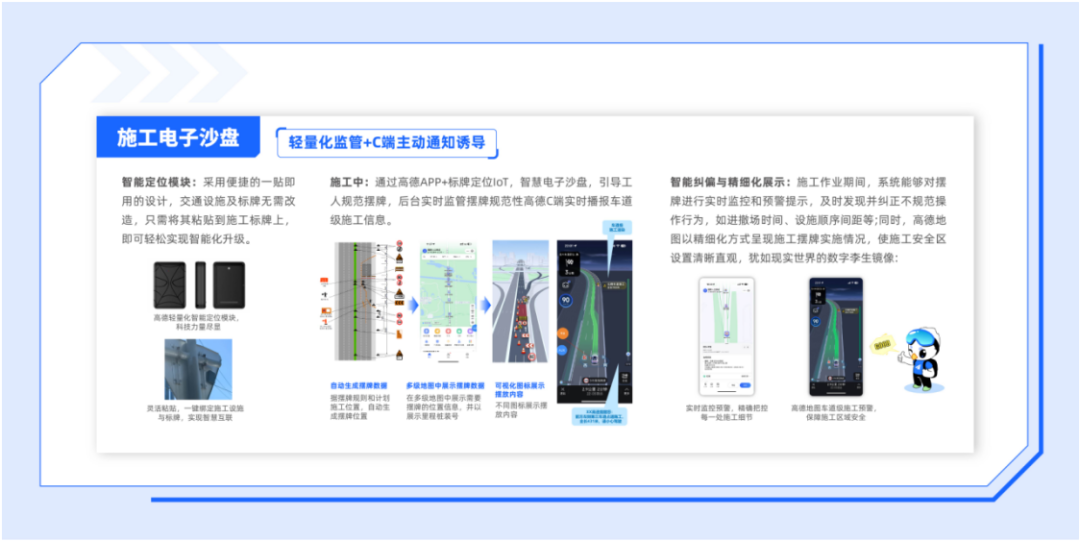Open the 3D road with construction trucks image
Screen dimensions: 1080x542
pos(520,305)
